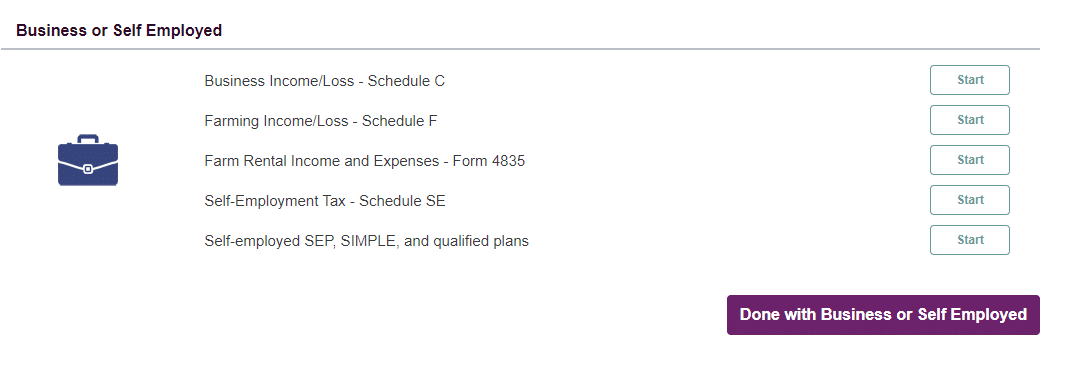The width and height of the screenshot is (1074, 373).
Task: Click Done with Business or Self Employed
Action: 883,315
